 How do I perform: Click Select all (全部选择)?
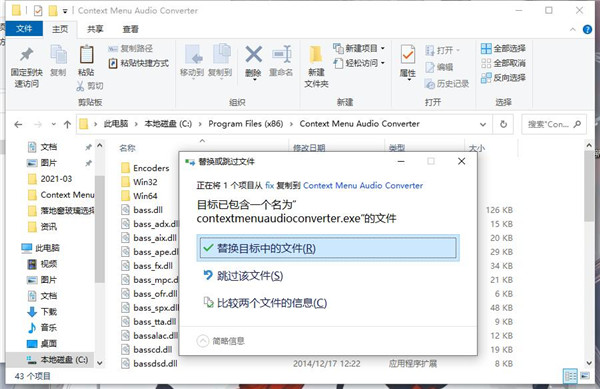pos(503,48)
